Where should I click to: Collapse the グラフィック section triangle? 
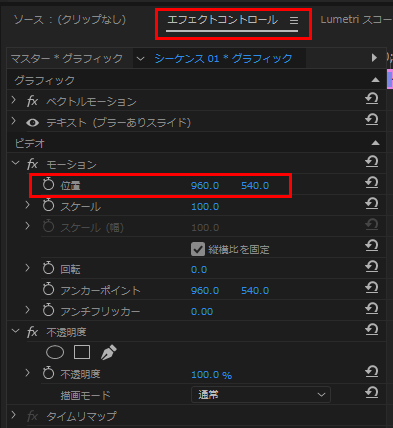coord(376,80)
